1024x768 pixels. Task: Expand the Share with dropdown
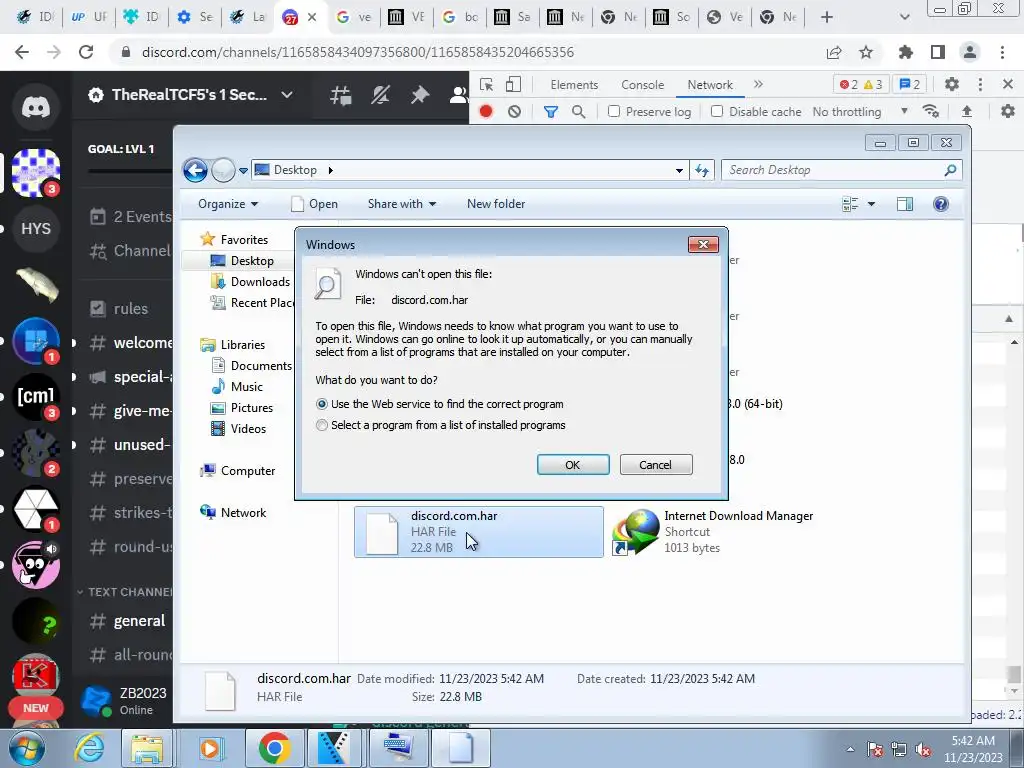coord(402,204)
